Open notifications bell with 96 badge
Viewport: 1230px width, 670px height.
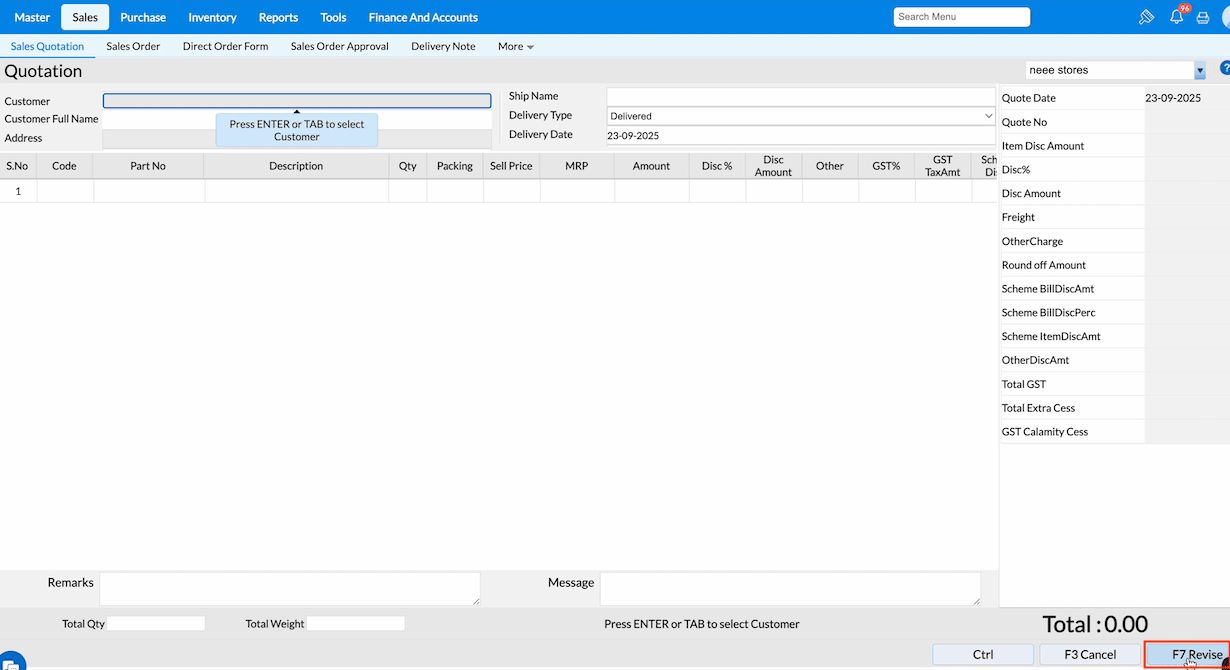pyautogui.click(x=1177, y=16)
